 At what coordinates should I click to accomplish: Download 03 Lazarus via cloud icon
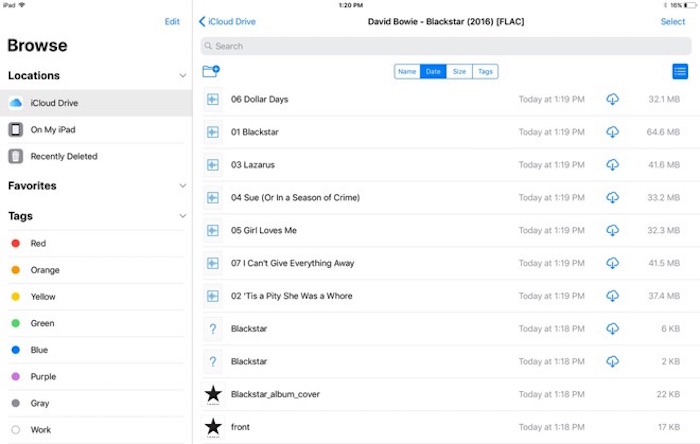click(x=612, y=165)
